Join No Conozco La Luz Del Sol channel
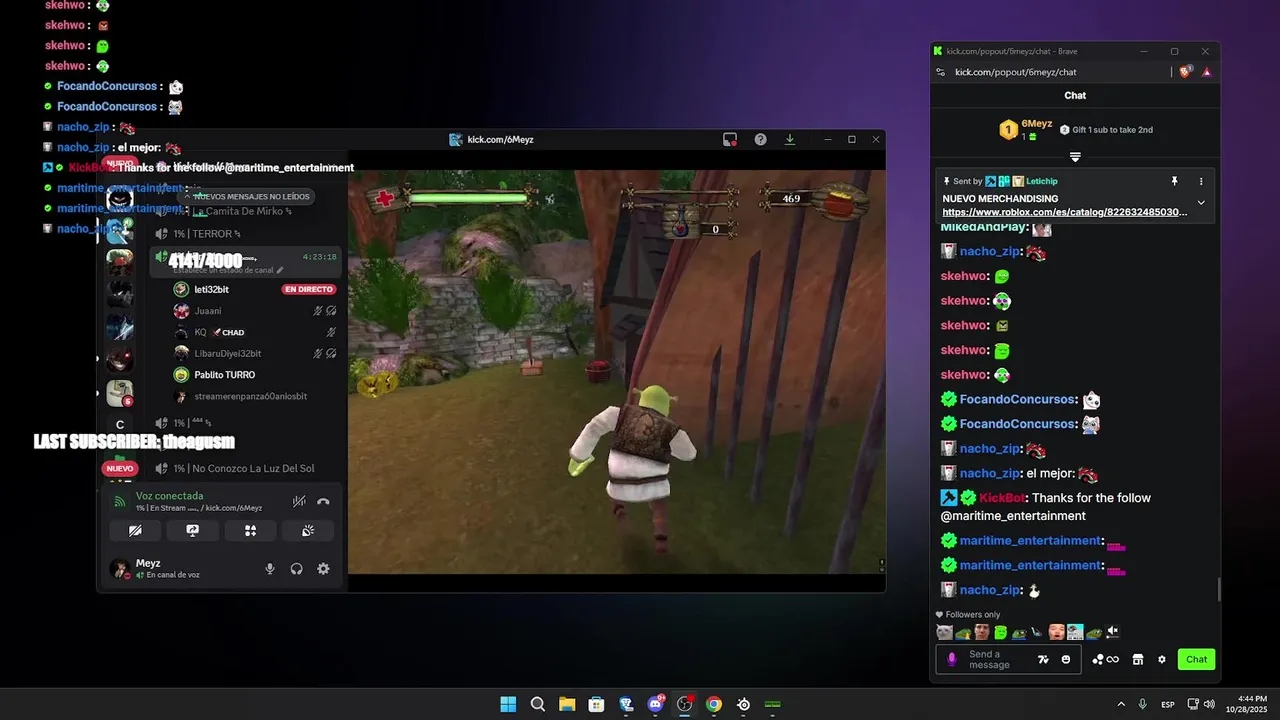The image size is (1280, 720). (x=244, y=468)
